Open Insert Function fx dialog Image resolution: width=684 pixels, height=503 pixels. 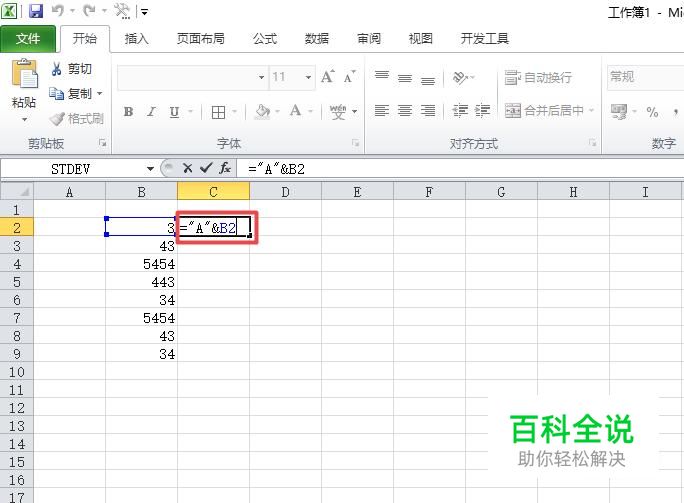coord(225,168)
